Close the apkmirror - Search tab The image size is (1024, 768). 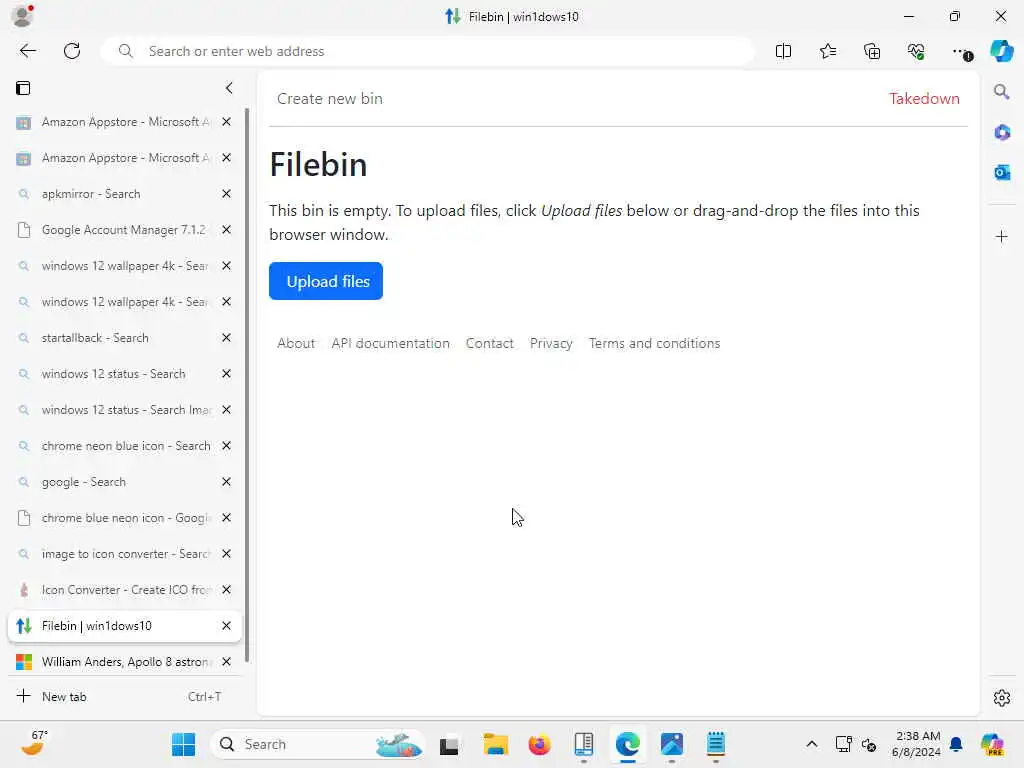click(226, 194)
